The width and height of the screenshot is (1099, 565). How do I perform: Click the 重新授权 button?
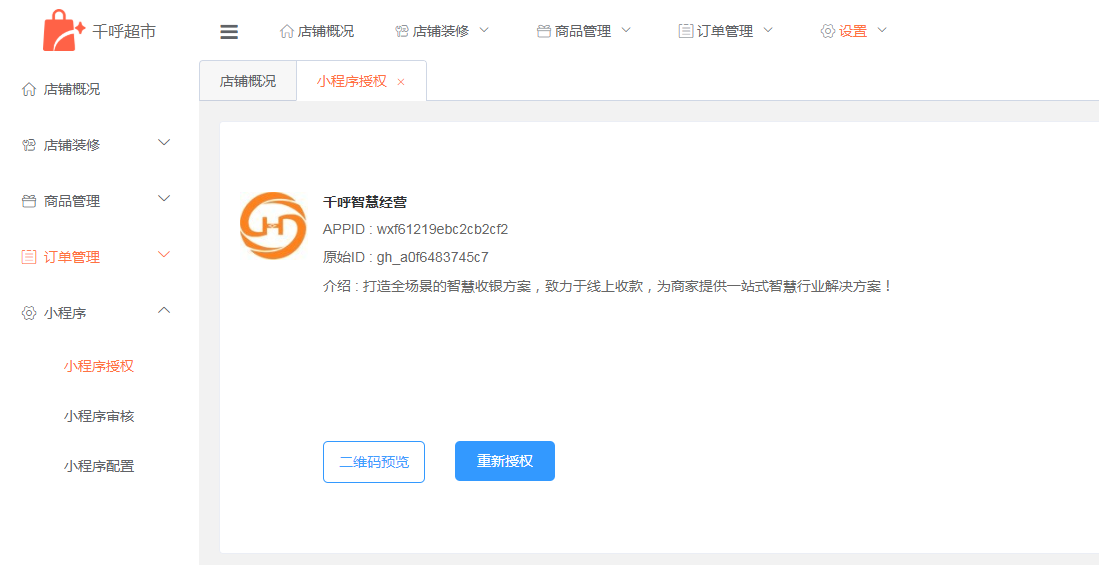(505, 461)
